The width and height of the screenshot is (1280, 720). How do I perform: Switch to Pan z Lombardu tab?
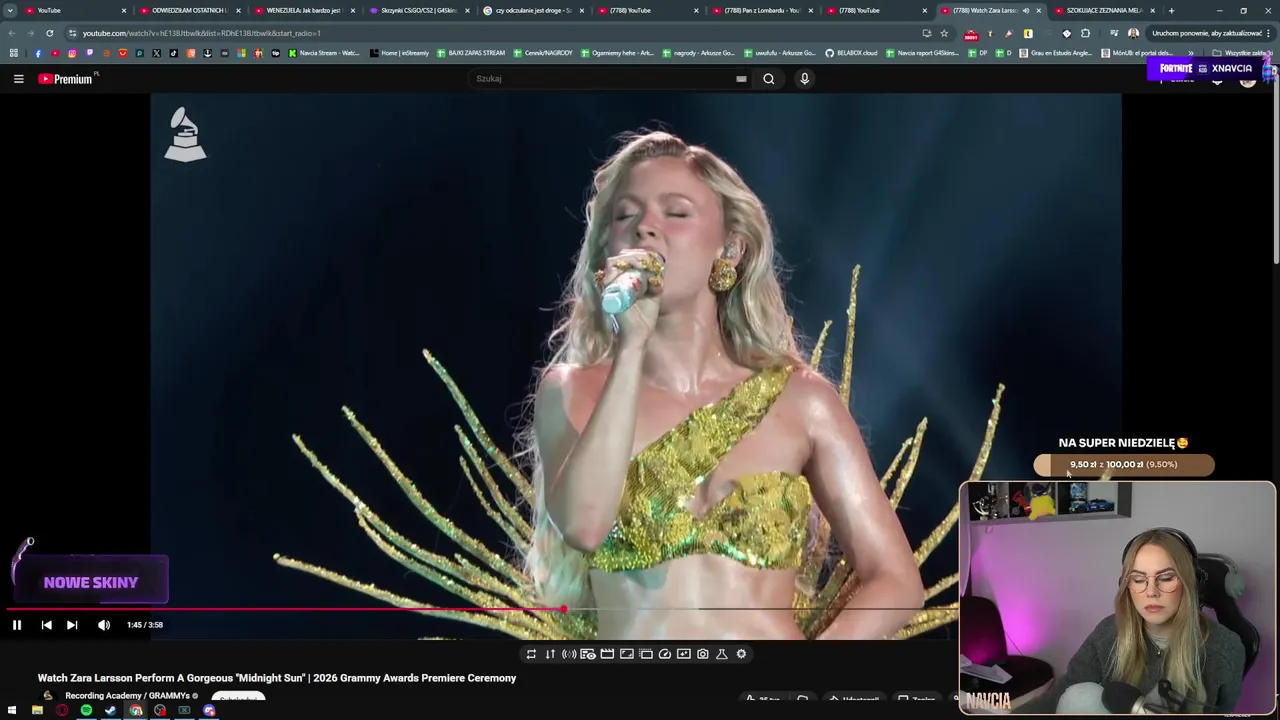pyautogui.click(x=762, y=10)
